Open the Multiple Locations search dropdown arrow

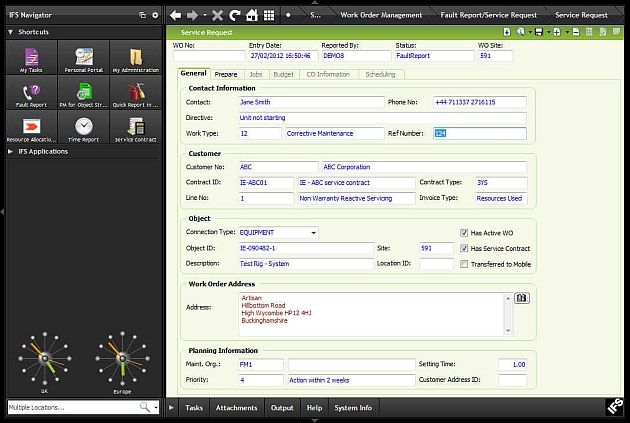coord(156,407)
